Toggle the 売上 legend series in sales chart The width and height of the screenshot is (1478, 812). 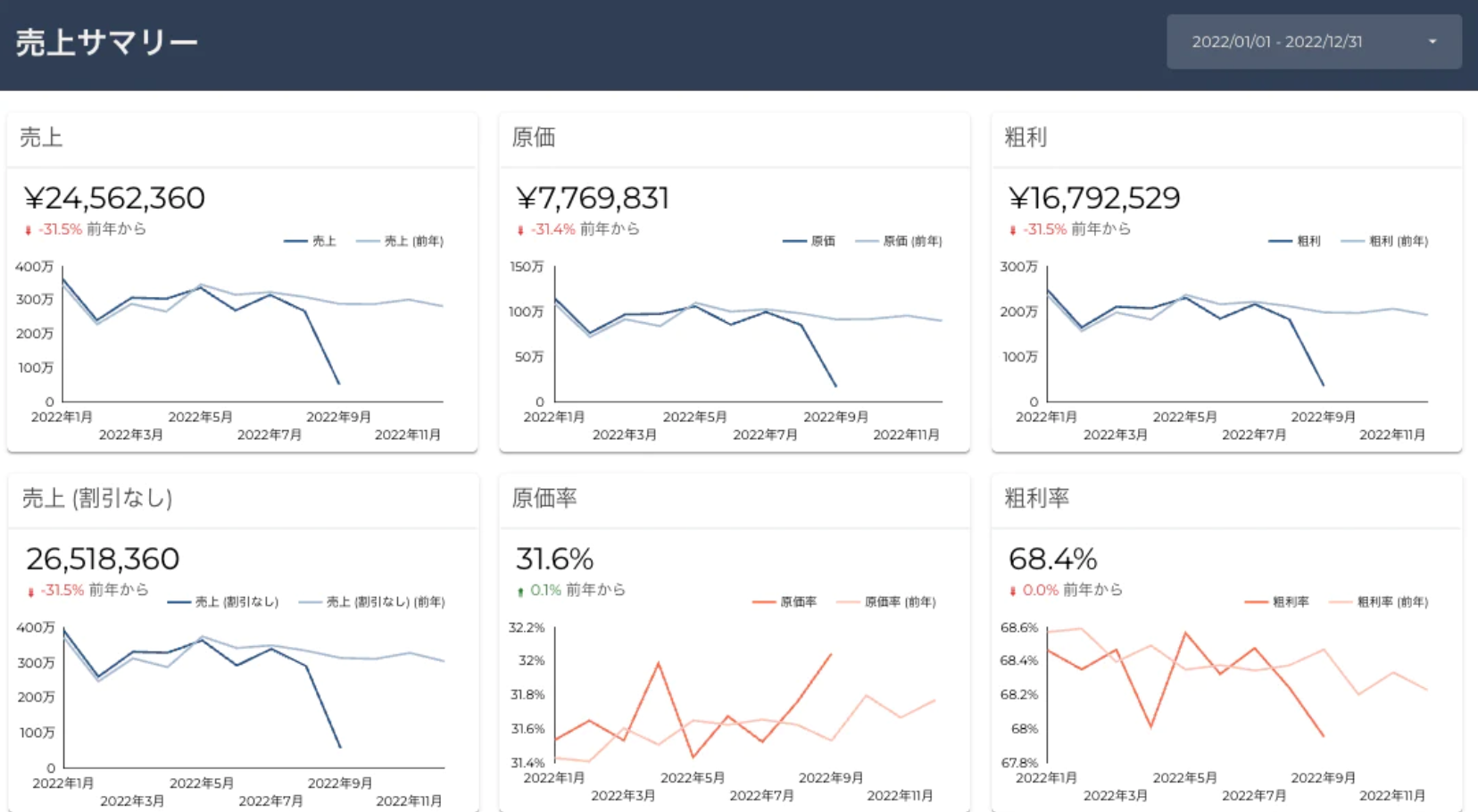pyautogui.click(x=310, y=241)
